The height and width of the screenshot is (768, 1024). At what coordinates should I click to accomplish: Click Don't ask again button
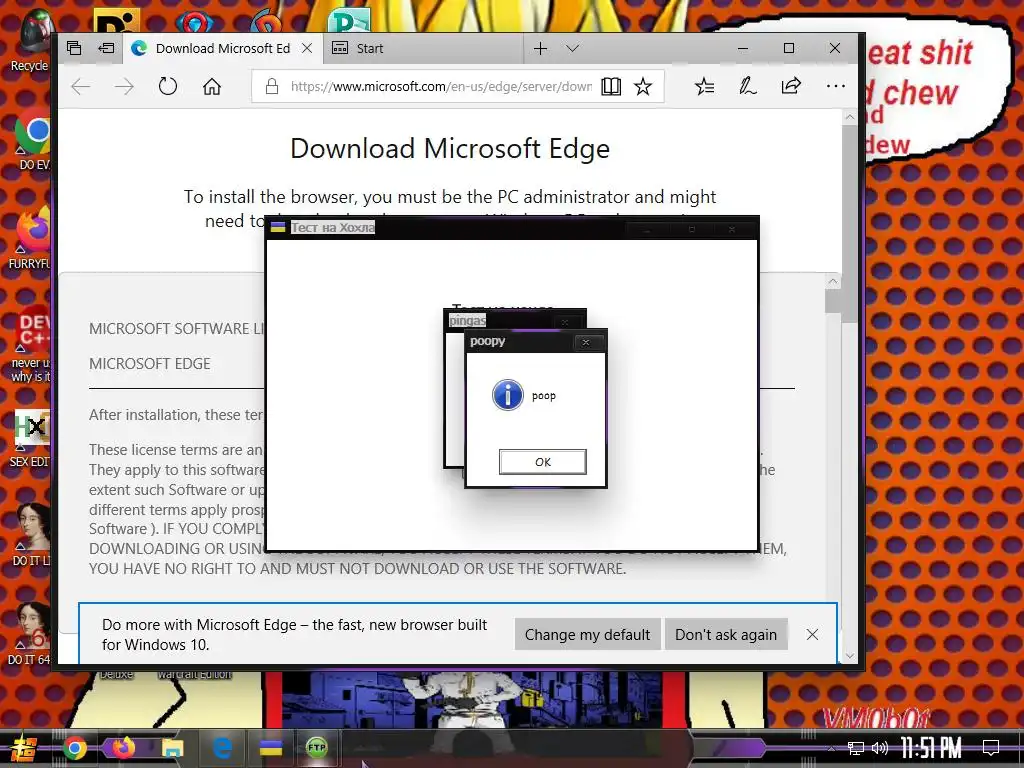point(726,635)
